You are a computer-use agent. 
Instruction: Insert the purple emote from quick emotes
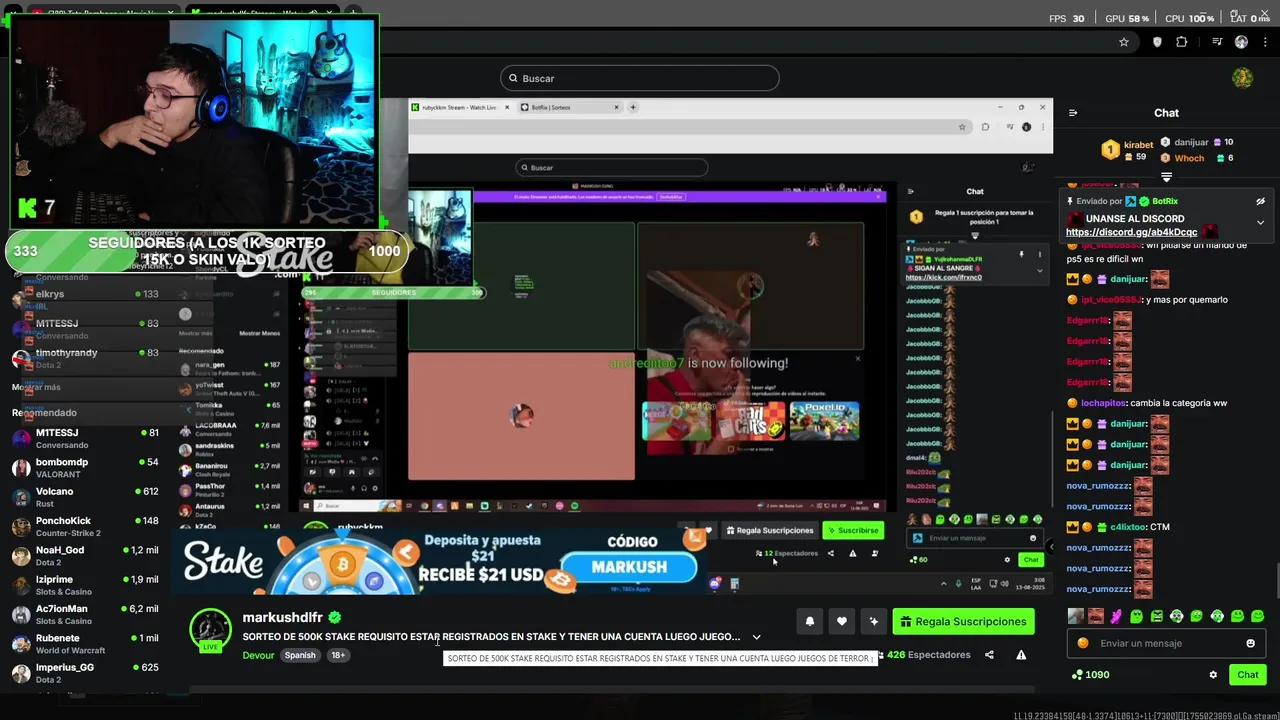point(1116,616)
